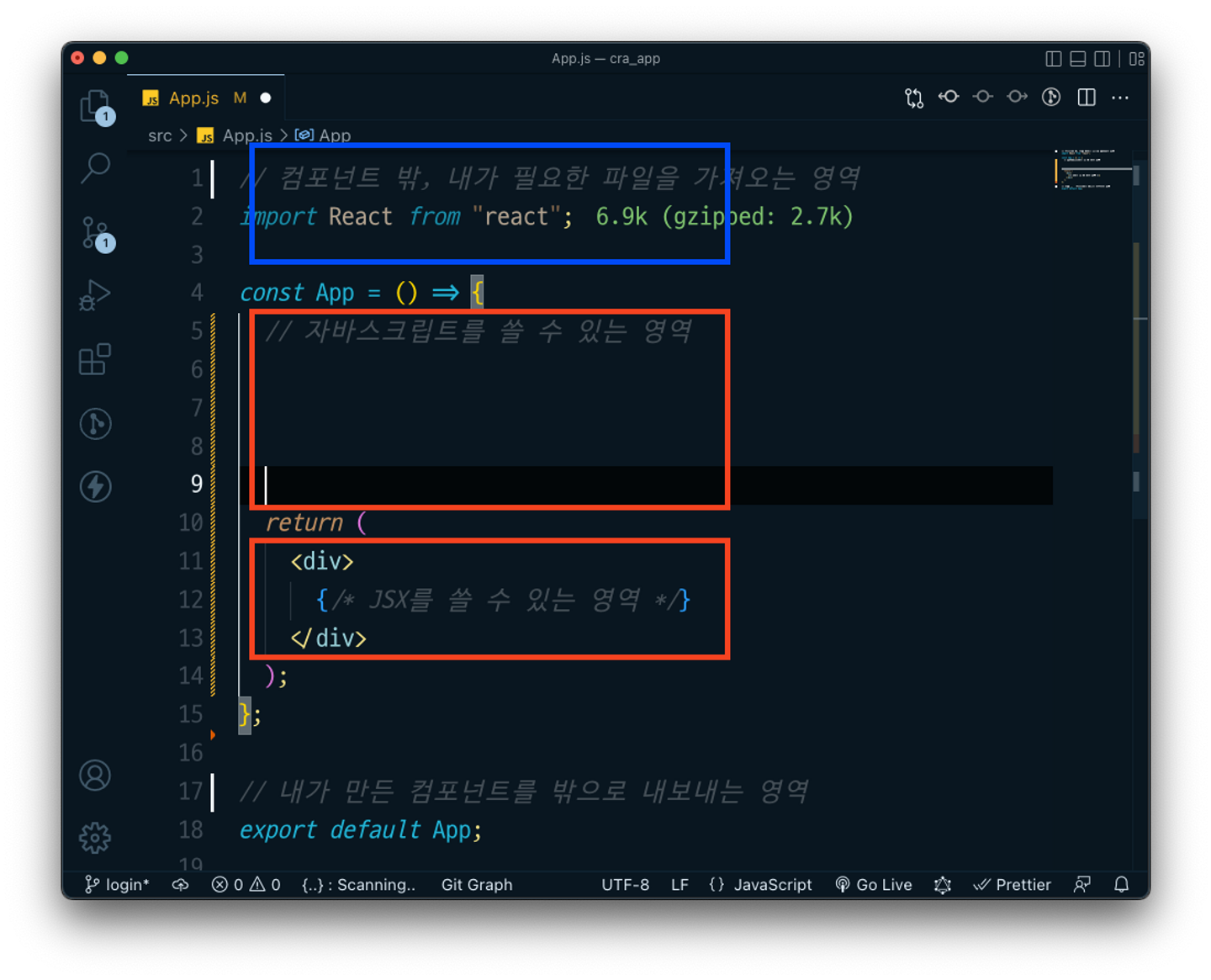
Task: Click the layout panel toggle at top right
Action: click(x=1077, y=58)
